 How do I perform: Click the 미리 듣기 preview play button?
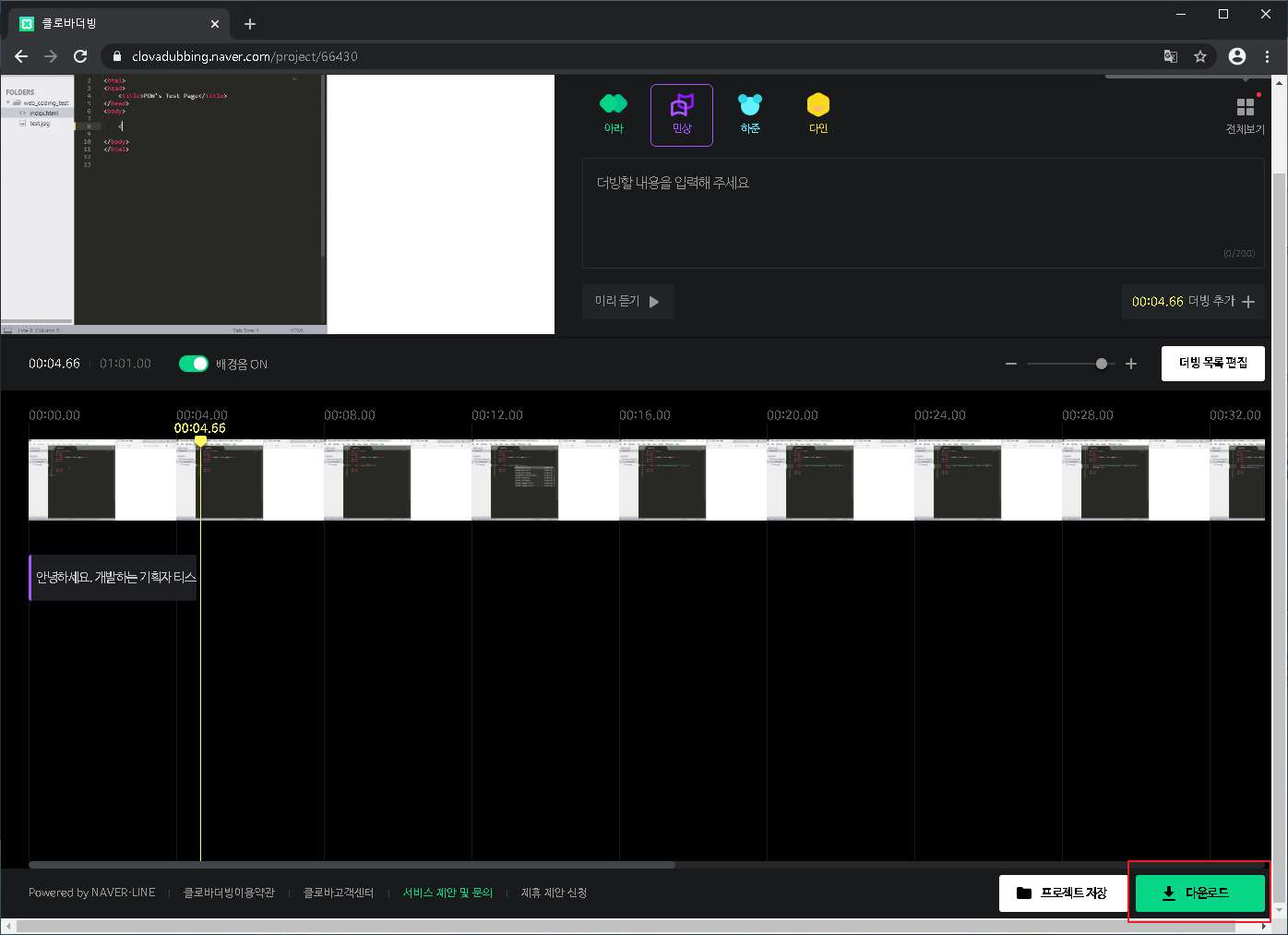point(628,302)
